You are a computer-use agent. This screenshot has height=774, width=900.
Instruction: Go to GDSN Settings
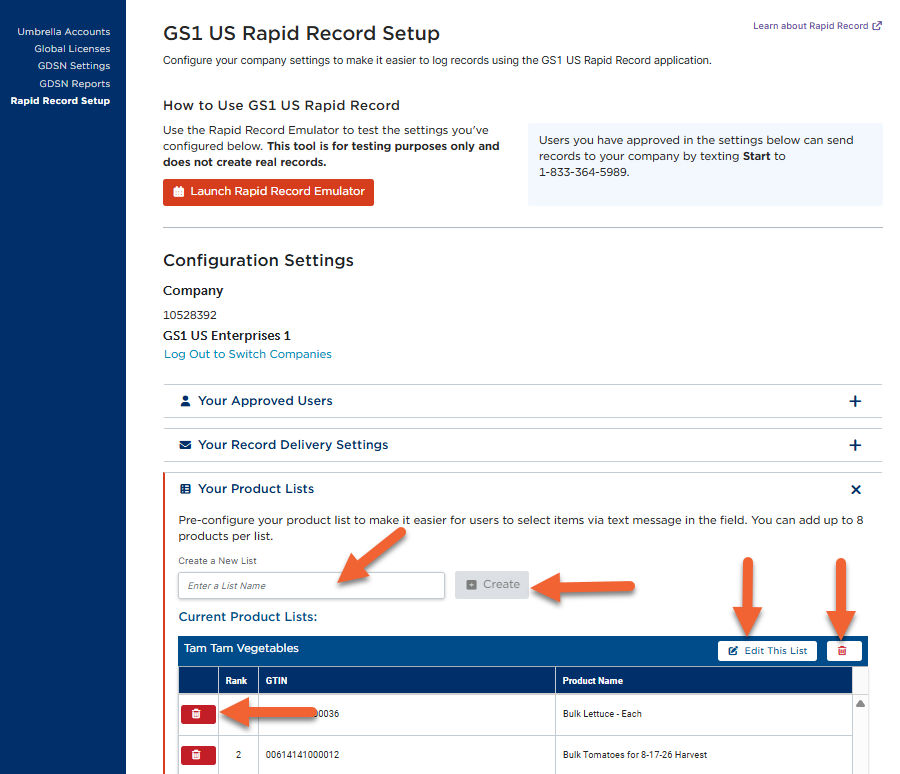(x=73, y=66)
